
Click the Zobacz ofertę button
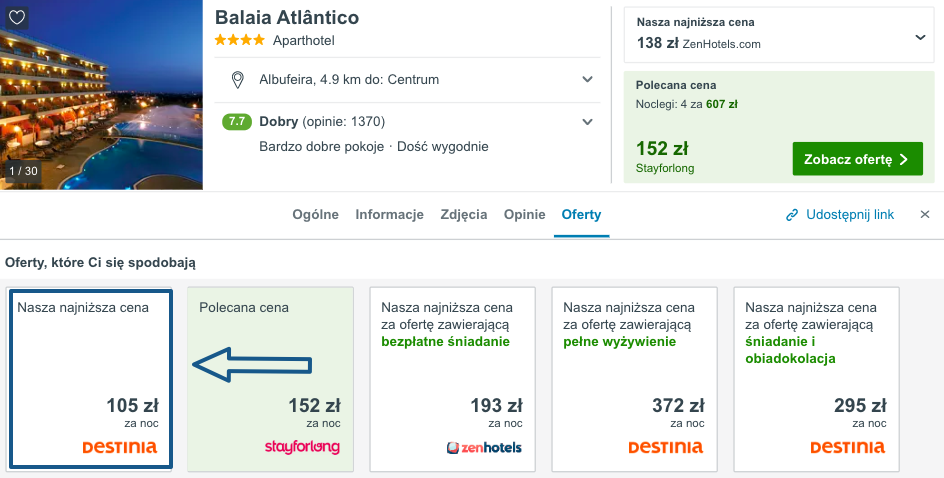[857, 159]
